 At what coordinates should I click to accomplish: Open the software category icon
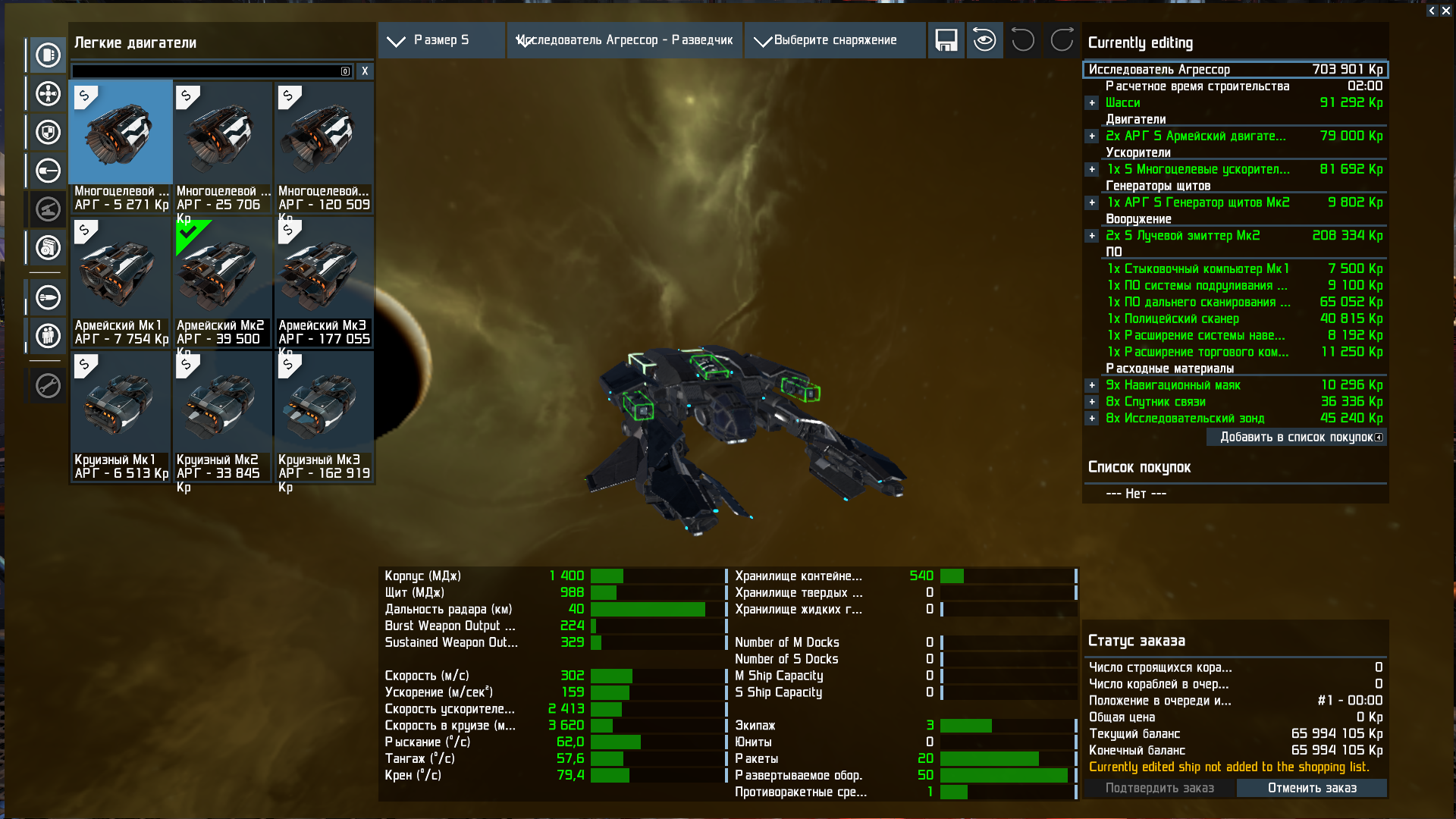point(48,248)
